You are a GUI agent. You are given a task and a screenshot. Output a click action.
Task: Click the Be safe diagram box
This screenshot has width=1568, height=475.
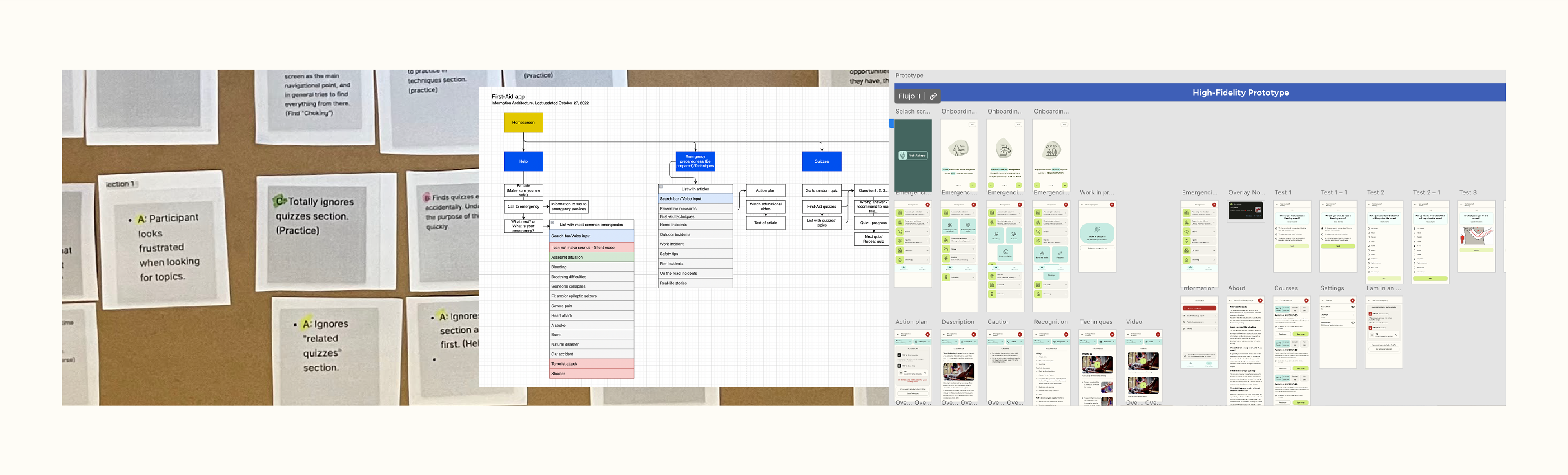[x=523, y=191]
